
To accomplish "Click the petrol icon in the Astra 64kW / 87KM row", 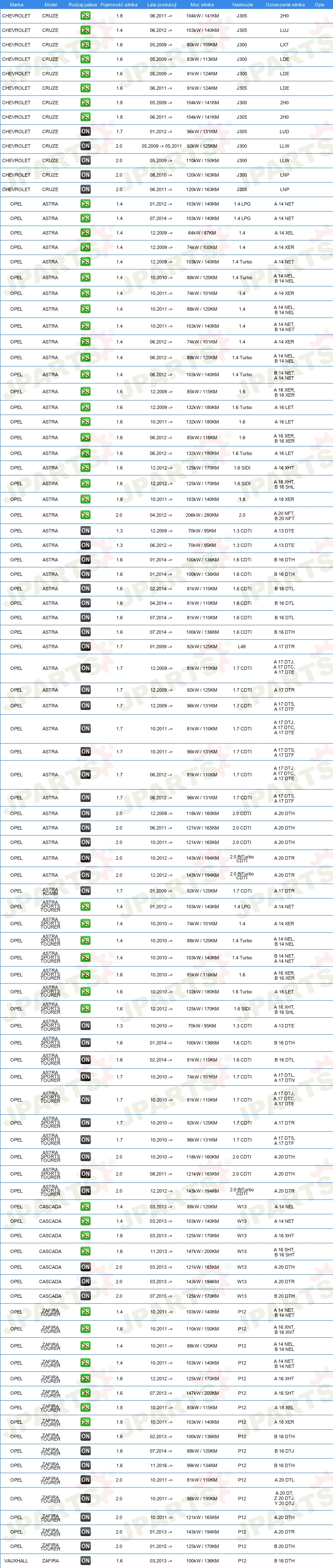I will click(x=85, y=233).
